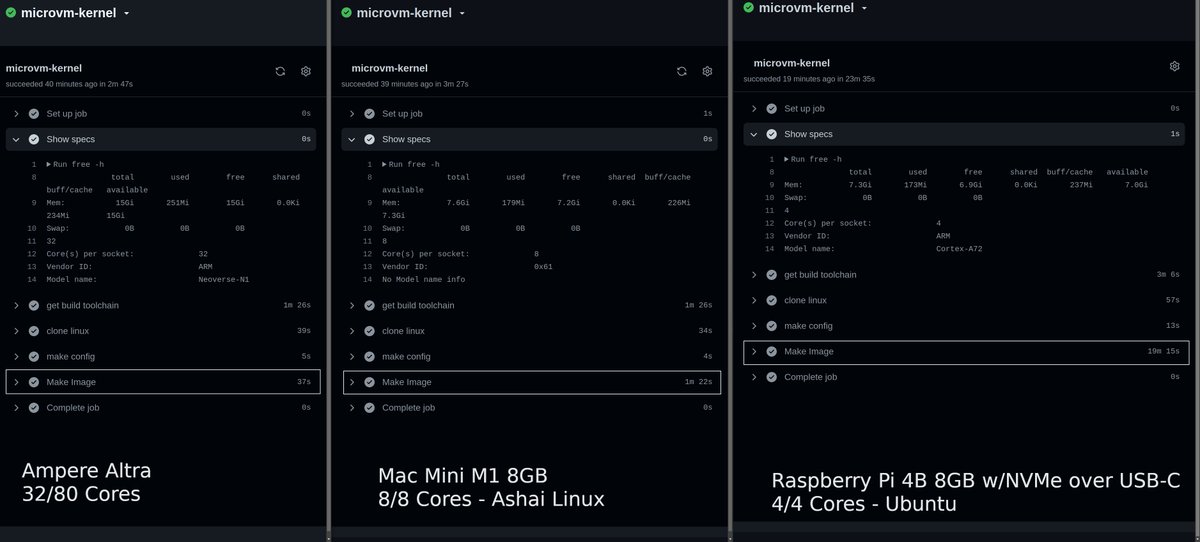The width and height of the screenshot is (1200, 542).
Task: Click the 37s Make Image duration in the Ampere Altra panel
Action: (304, 382)
